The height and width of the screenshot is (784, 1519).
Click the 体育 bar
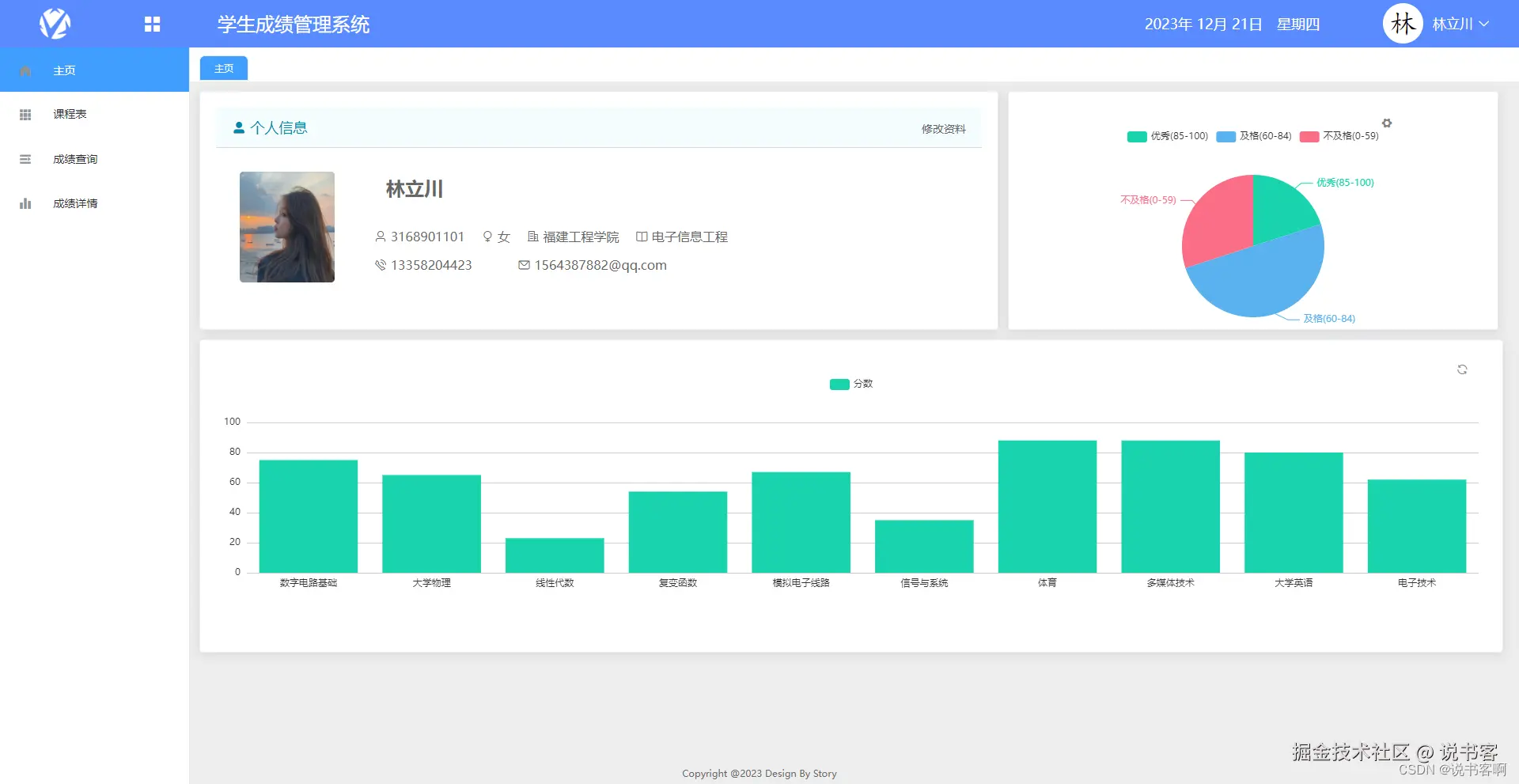pyautogui.click(x=1047, y=506)
